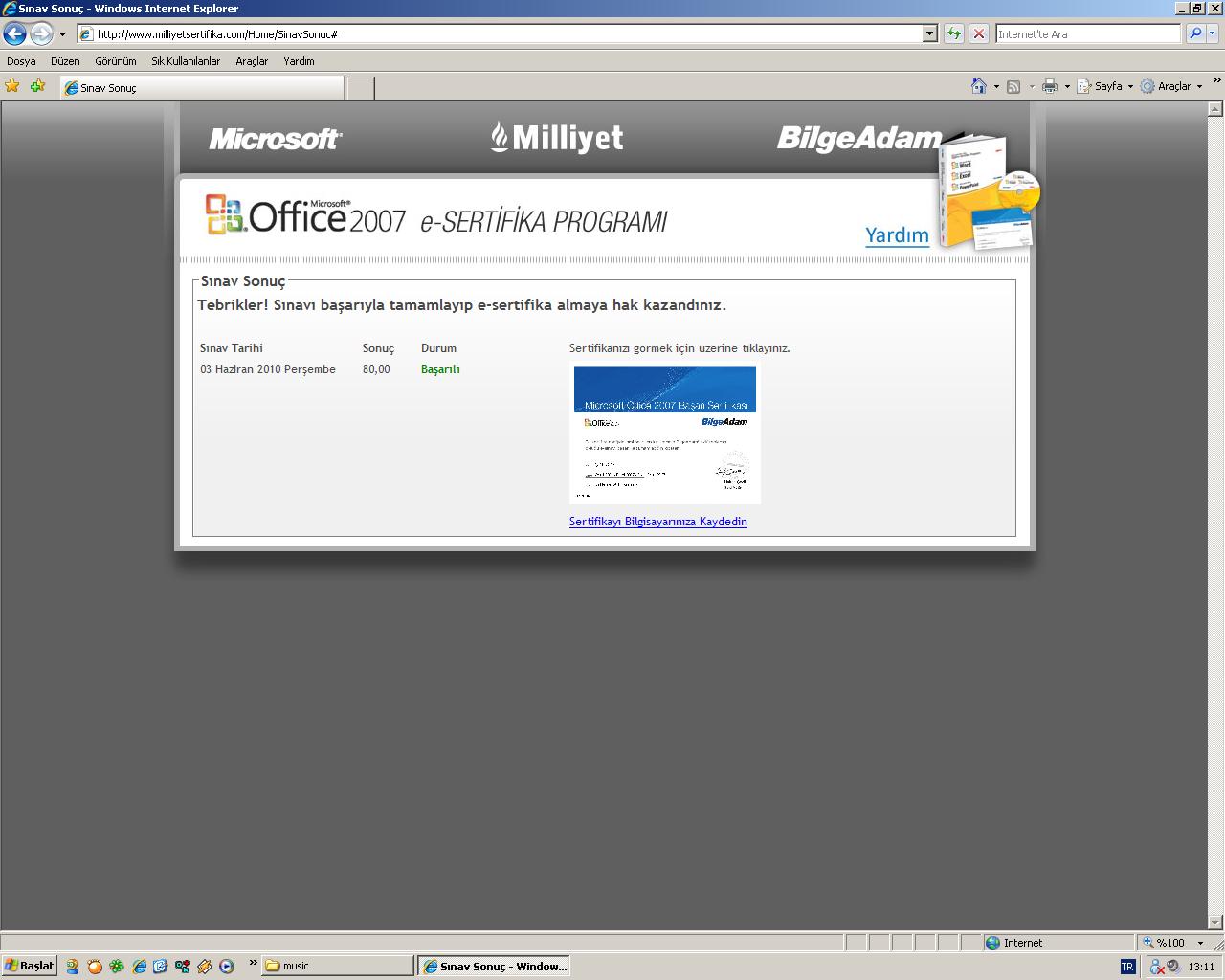
Task: Refresh the page with the green arrows icon
Action: click(954, 34)
